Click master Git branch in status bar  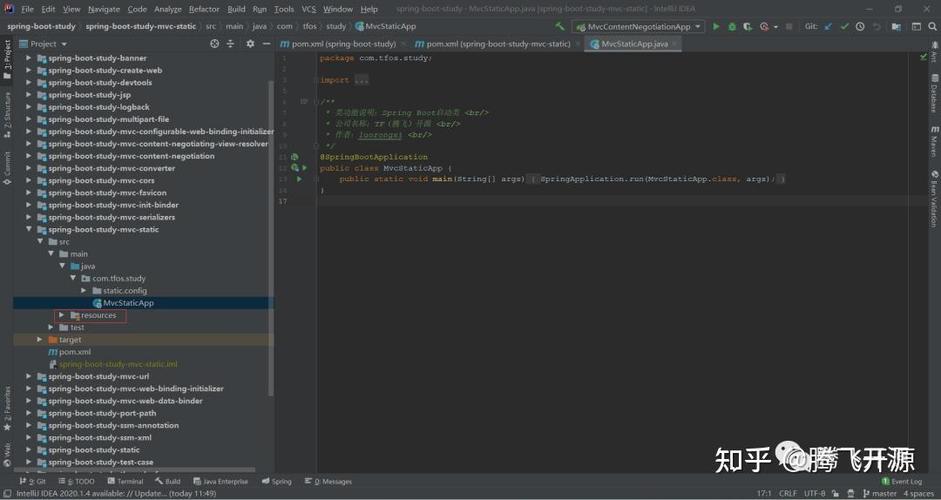[x=880, y=493]
